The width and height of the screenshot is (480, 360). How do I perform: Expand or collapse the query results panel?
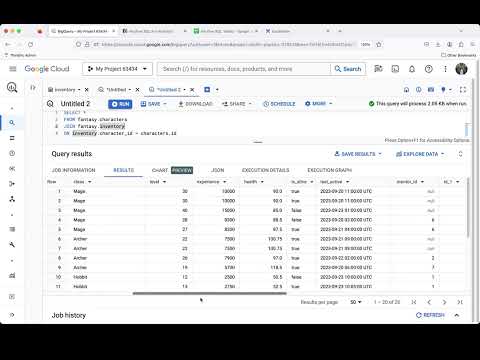point(460,154)
